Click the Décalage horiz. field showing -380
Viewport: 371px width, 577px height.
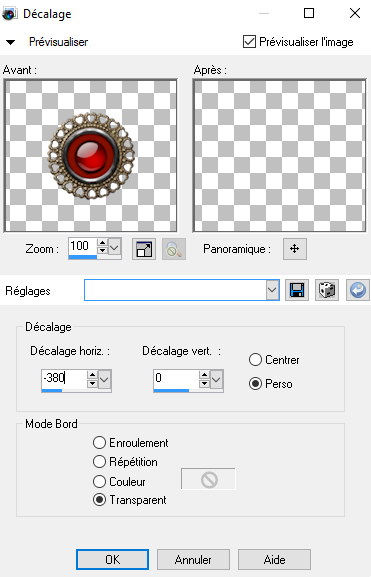tap(64, 378)
